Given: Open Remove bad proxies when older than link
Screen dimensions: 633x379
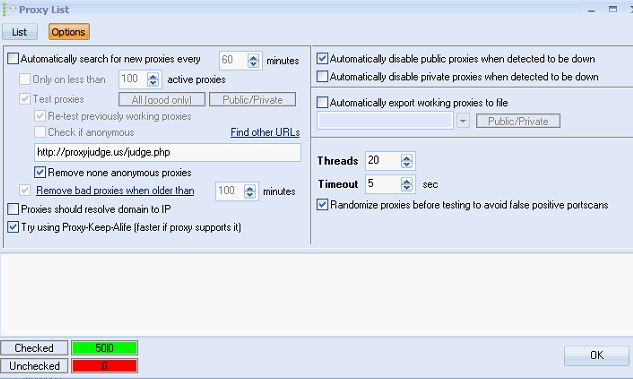Looking at the screenshot, I should [115, 191].
